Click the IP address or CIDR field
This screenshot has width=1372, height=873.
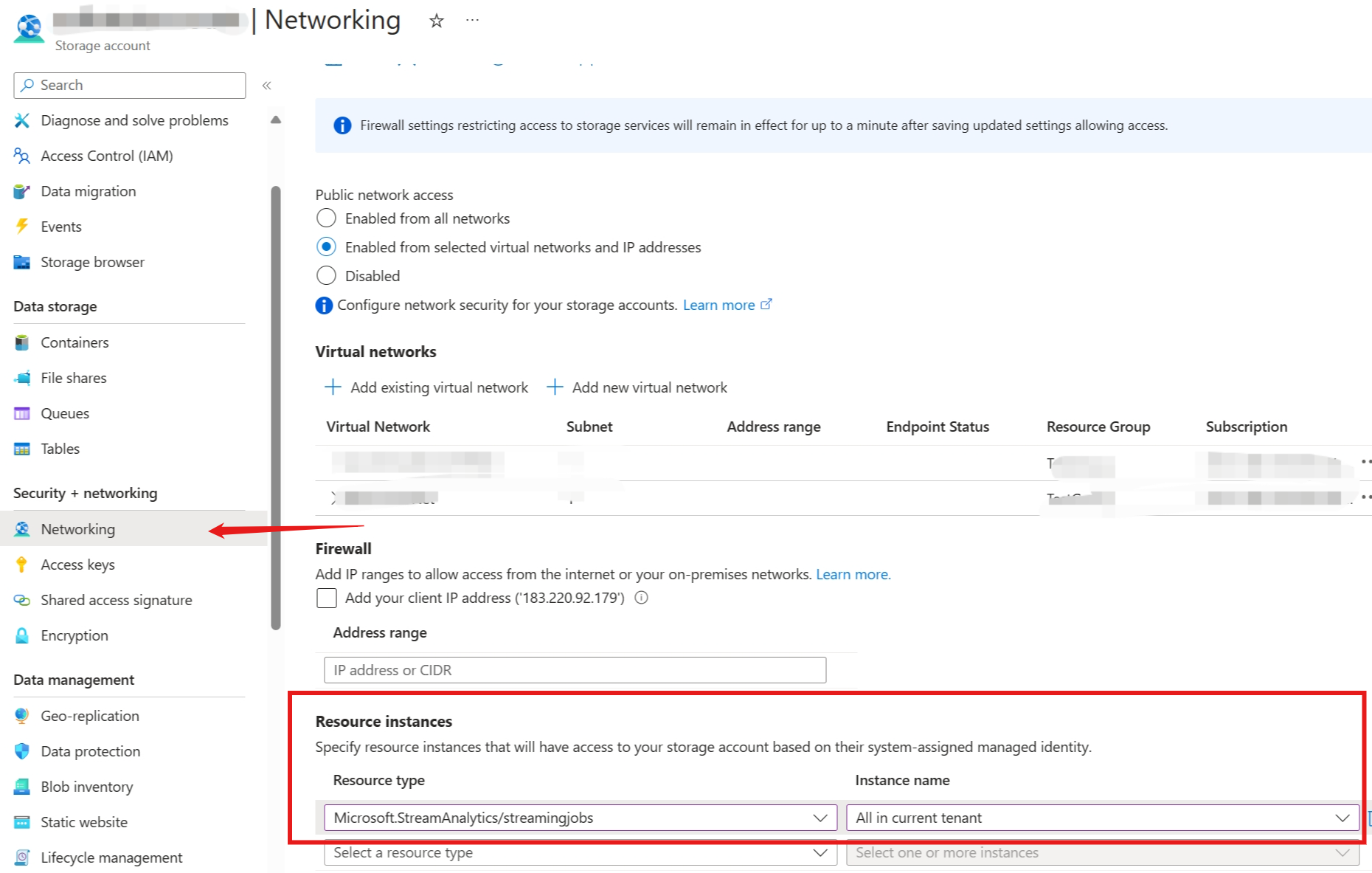[575, 670]
